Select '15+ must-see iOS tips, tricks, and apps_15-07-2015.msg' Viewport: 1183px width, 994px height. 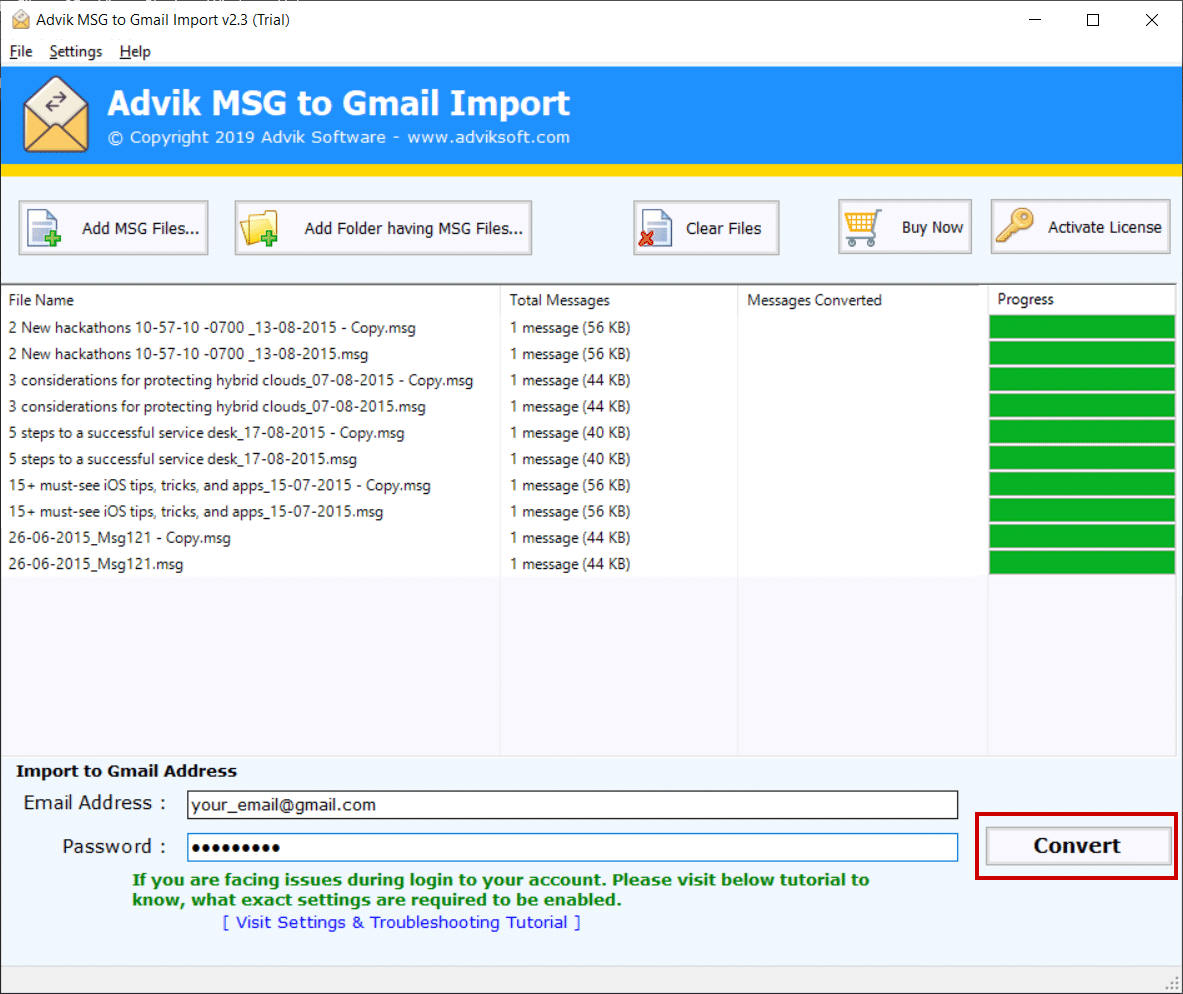(x=196, y=512)
